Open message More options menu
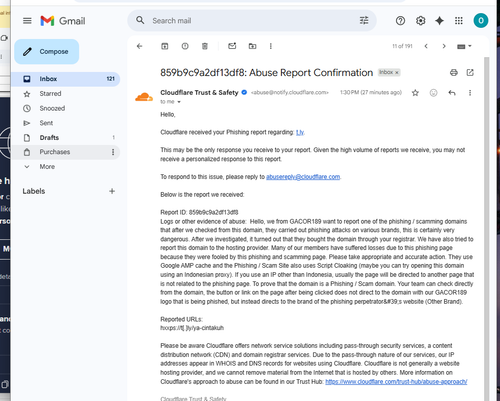This screenshot has height=401, width=500. tap(470, 93)
